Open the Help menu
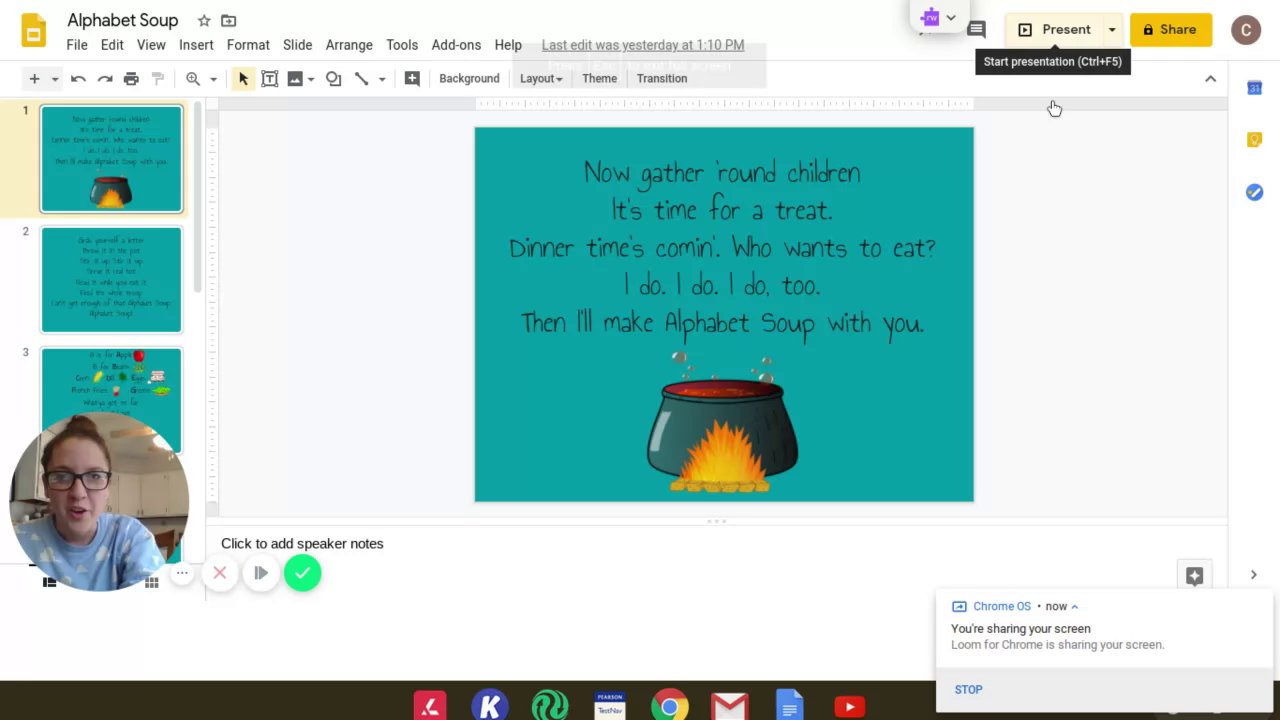This screenshot has height=720, width=1280. pos(508,45)
